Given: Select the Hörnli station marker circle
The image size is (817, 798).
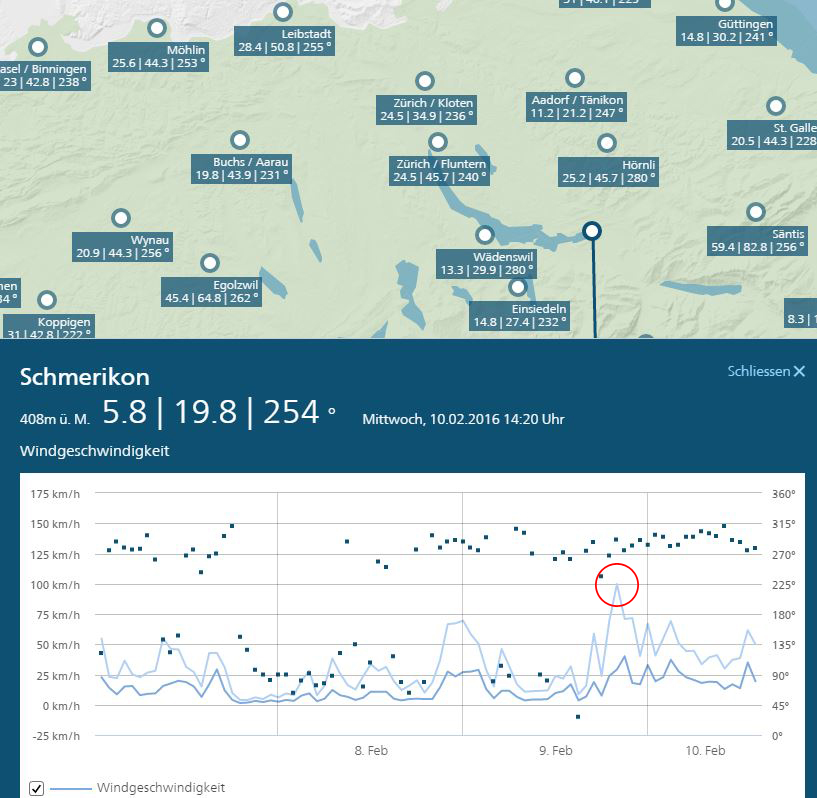Looking at the screenshot, I should click(607, 143).
